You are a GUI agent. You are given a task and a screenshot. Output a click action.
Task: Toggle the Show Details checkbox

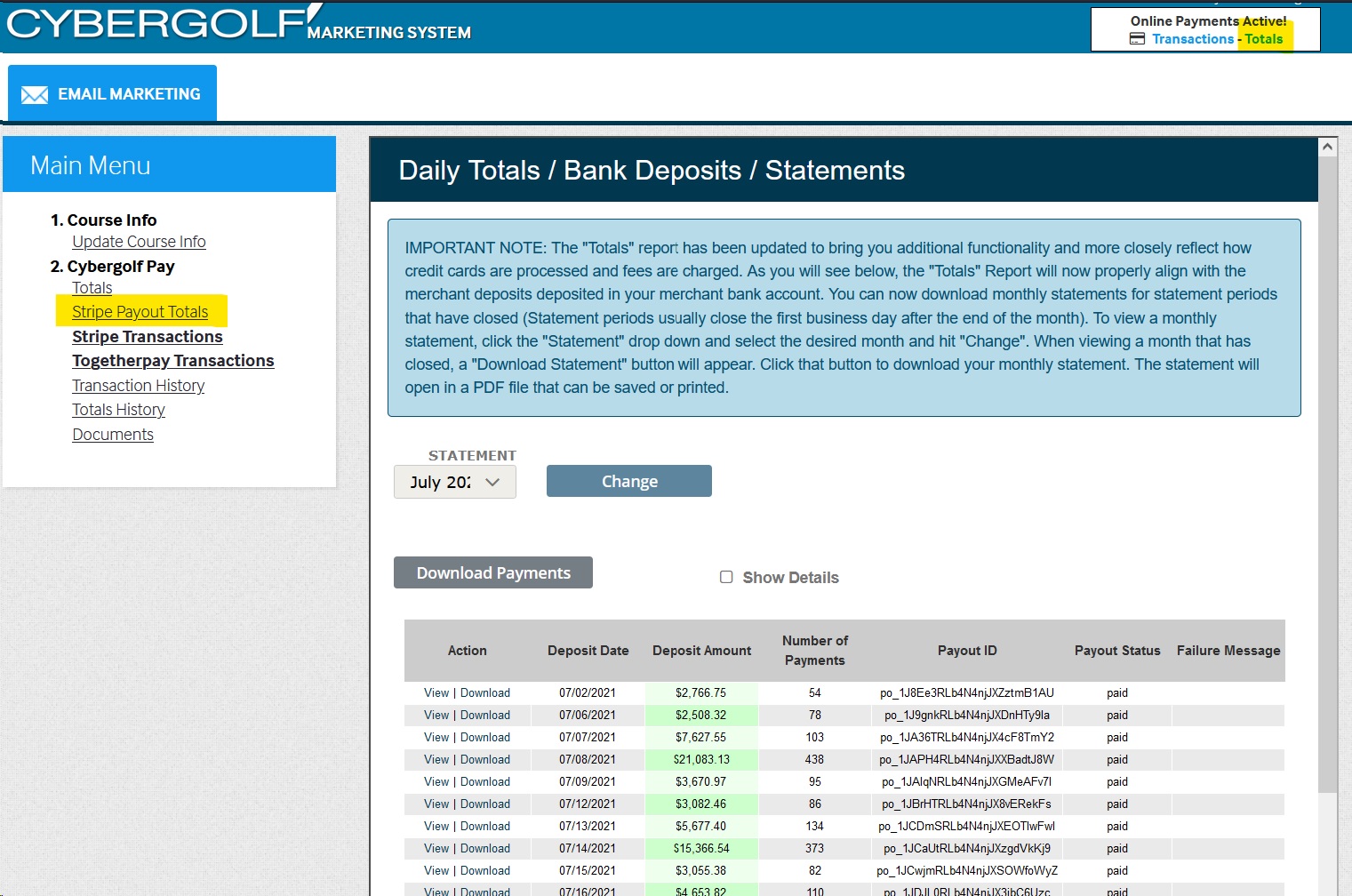pyautogui.click(x=726, y=577)
